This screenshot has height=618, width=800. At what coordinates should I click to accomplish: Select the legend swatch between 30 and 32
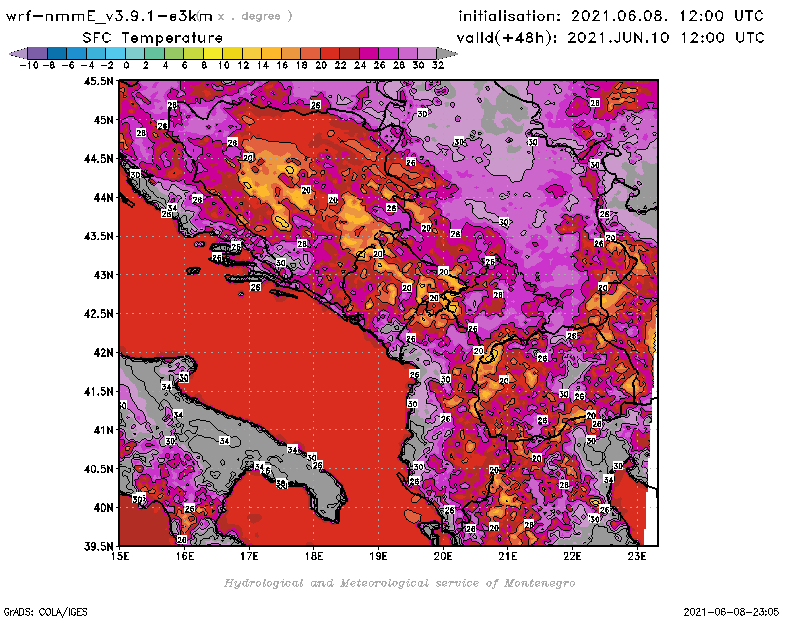pyautogui.click(x=427, y=53)
